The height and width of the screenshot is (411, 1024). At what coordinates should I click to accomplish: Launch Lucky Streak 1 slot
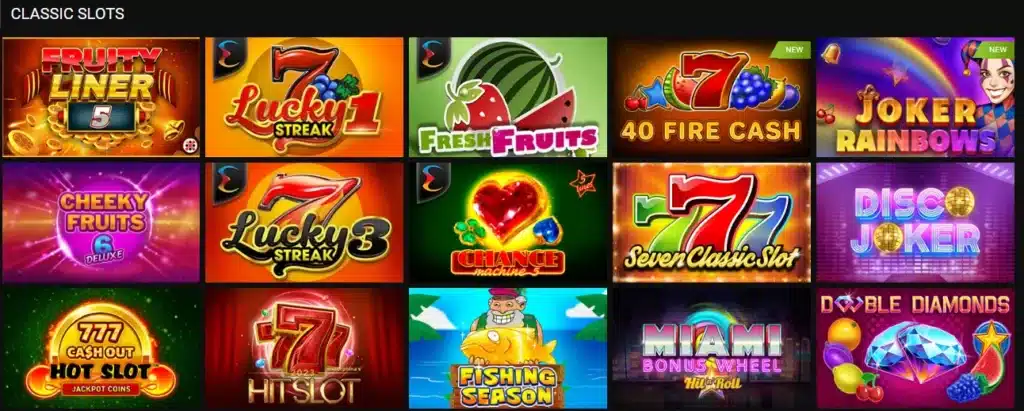tap(304, 97)
